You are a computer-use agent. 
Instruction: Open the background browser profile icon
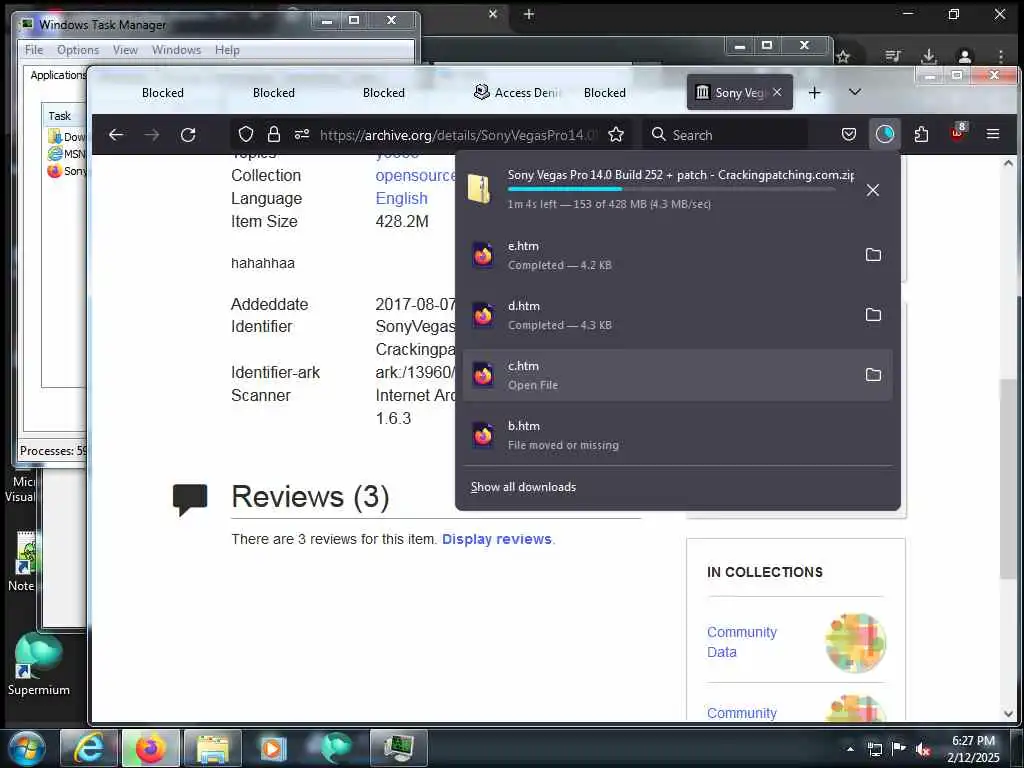pyautogui.click(x=965, y=56)
